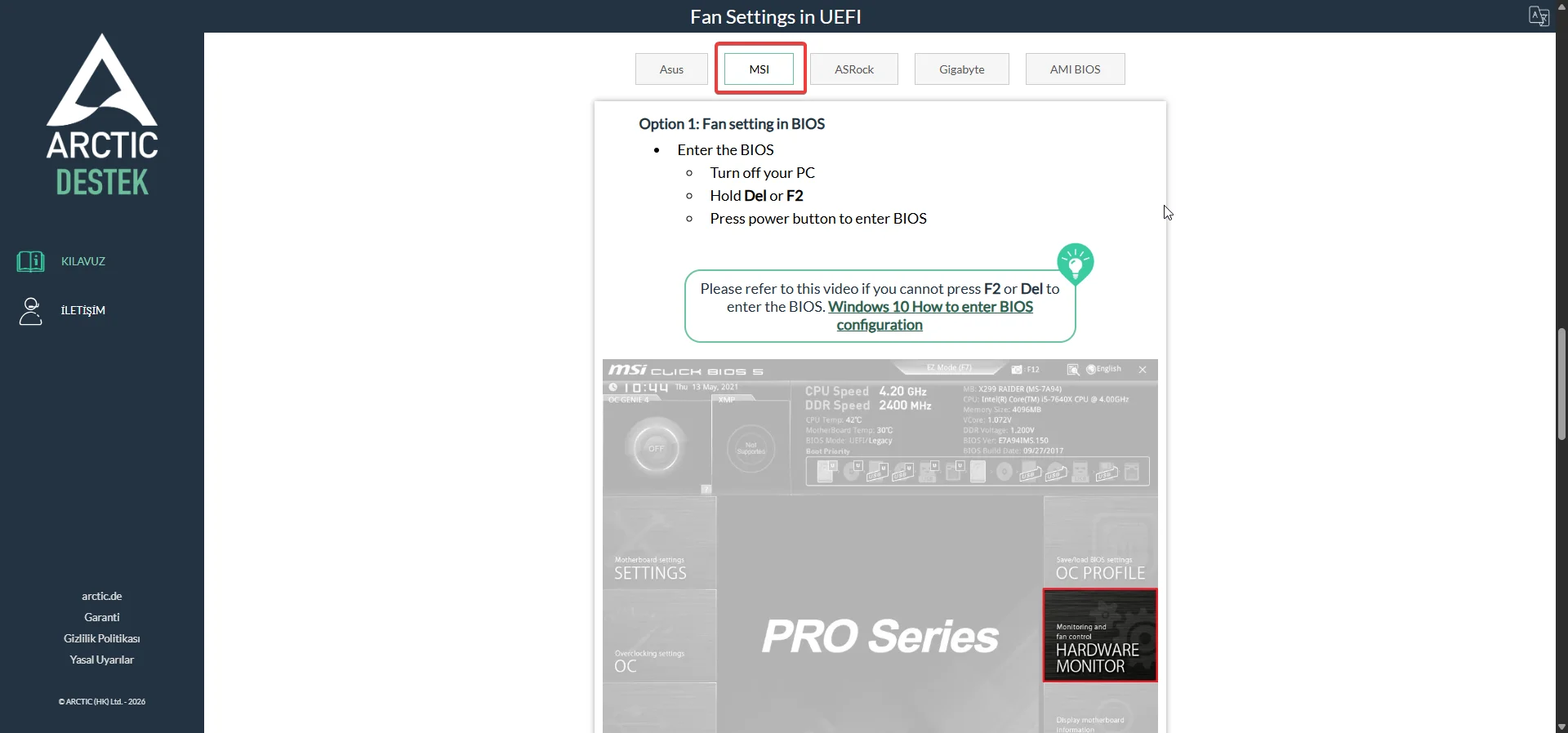Click the page vertical scrollbar thumb
1568x733 pixels.
click(x=1561, y=384)
